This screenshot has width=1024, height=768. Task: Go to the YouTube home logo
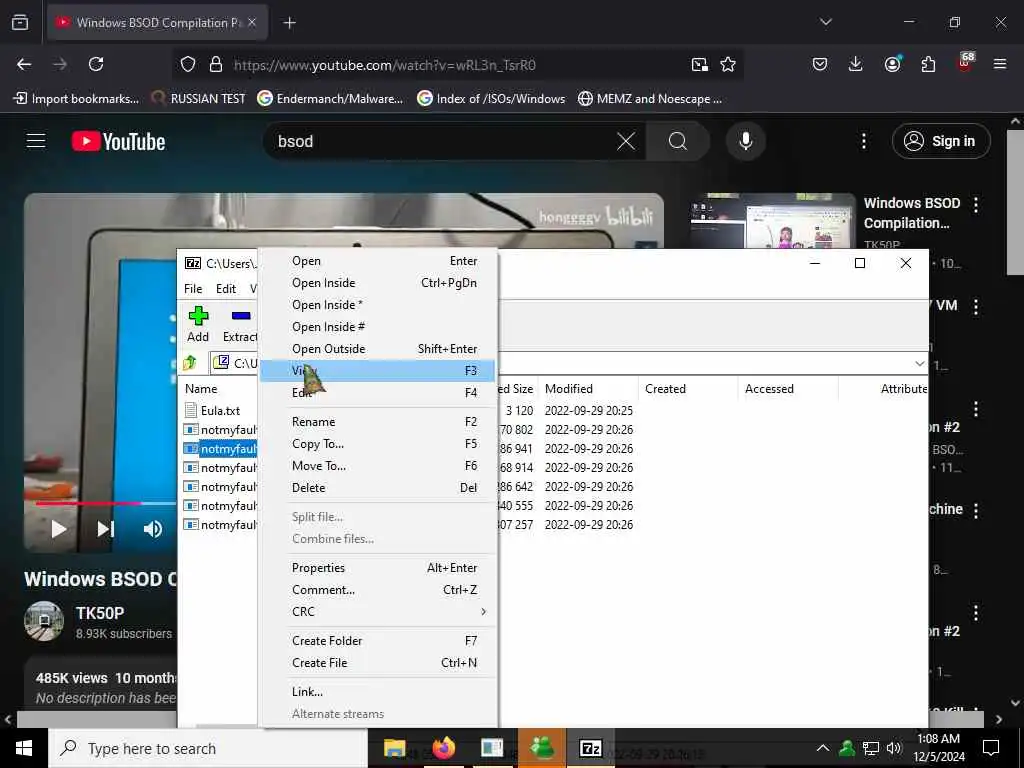[118, 141]
